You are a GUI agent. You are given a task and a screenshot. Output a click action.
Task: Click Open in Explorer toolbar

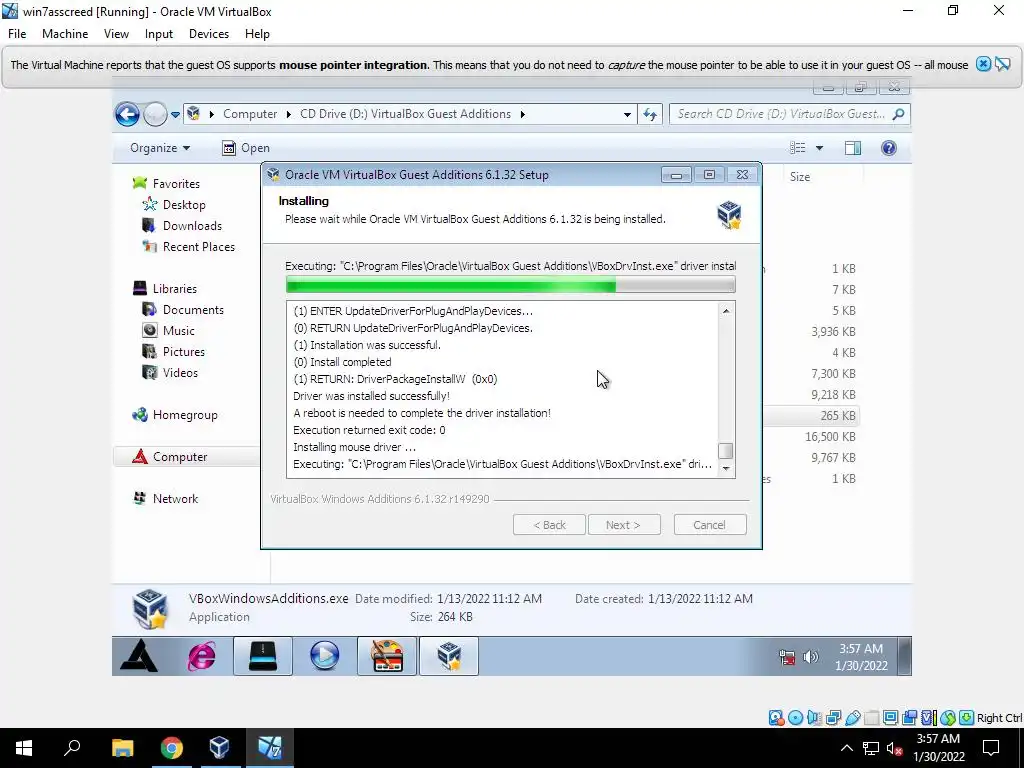[x=246, y=148]
